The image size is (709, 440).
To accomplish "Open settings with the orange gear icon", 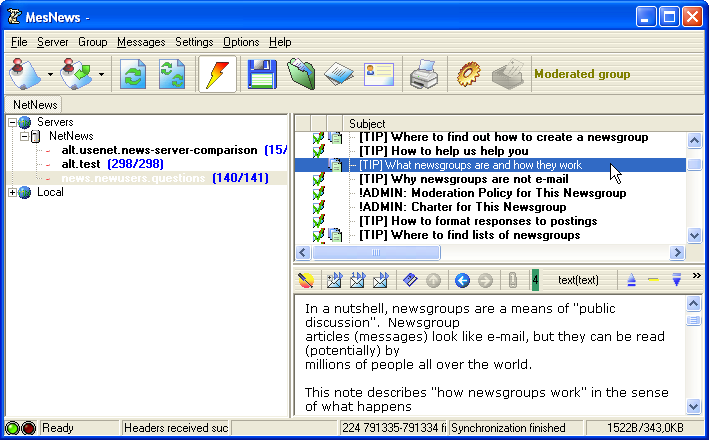I will tap(469, 74).
